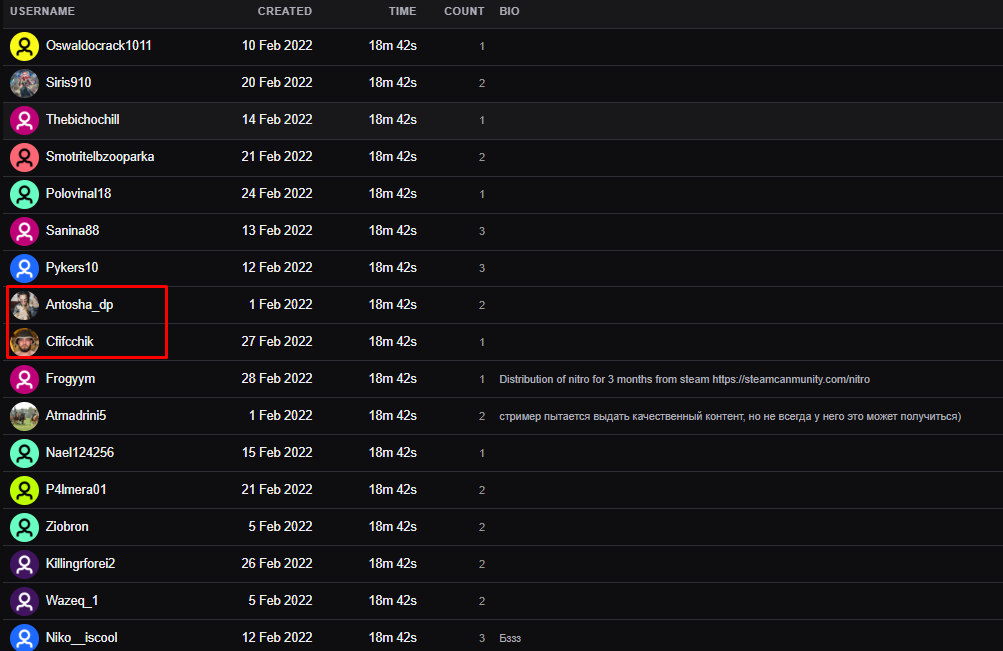
Task: Click Smotritelbzooparka's coral avatar icon
Action: [24, 157]
